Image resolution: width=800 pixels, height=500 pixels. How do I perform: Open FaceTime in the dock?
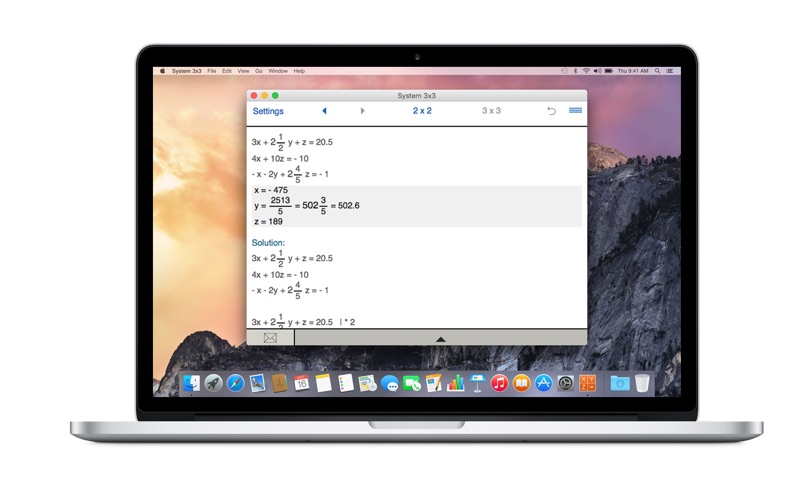[412, 383]
